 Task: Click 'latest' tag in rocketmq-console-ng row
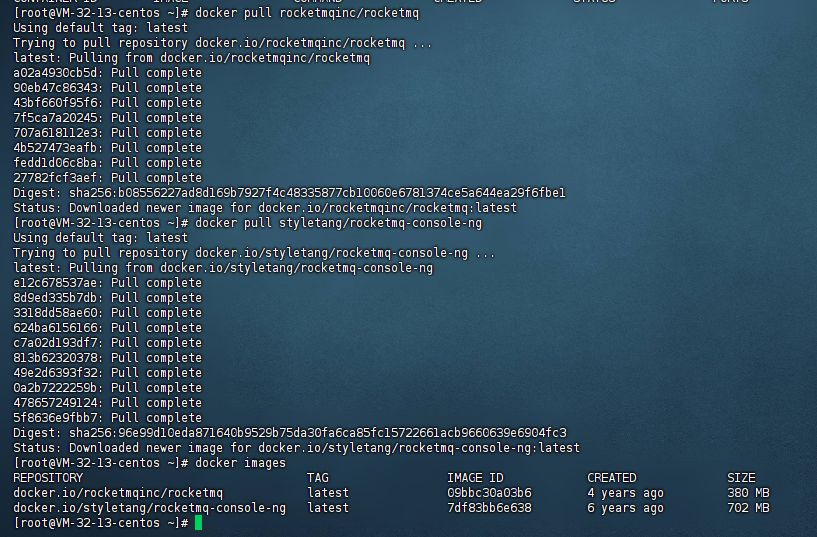click(328, 508)
